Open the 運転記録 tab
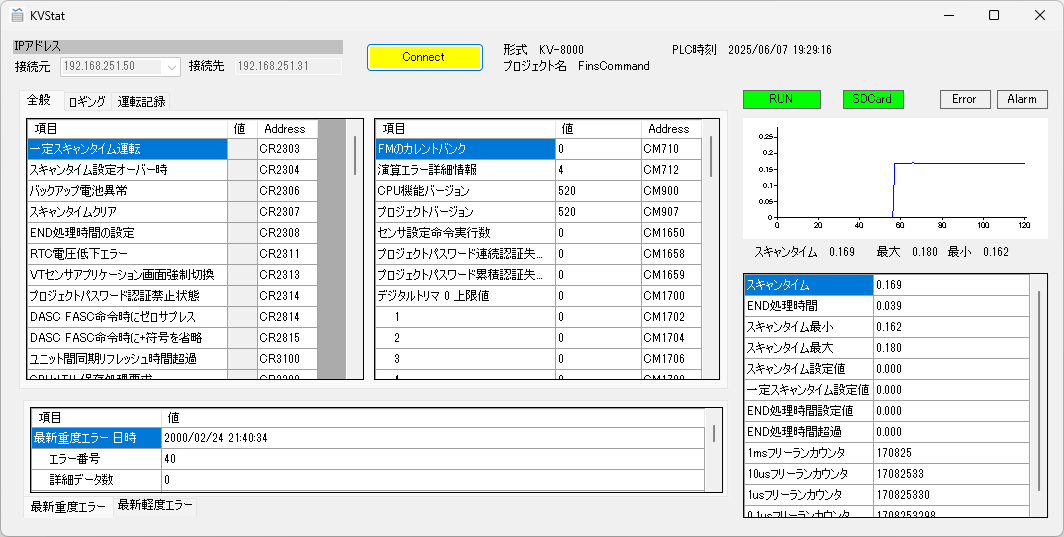 click(142, 102)
